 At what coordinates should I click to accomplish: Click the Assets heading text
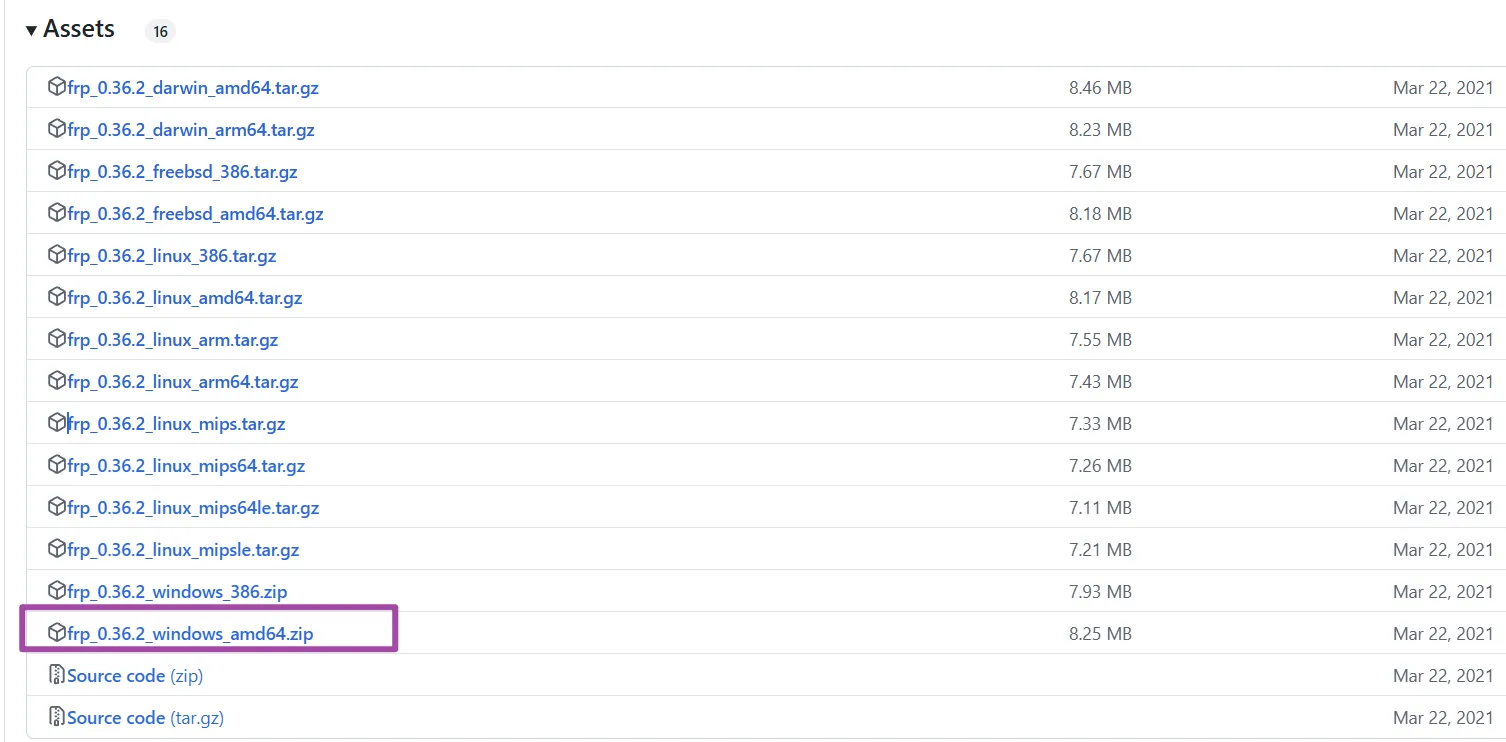pos(79,29)
